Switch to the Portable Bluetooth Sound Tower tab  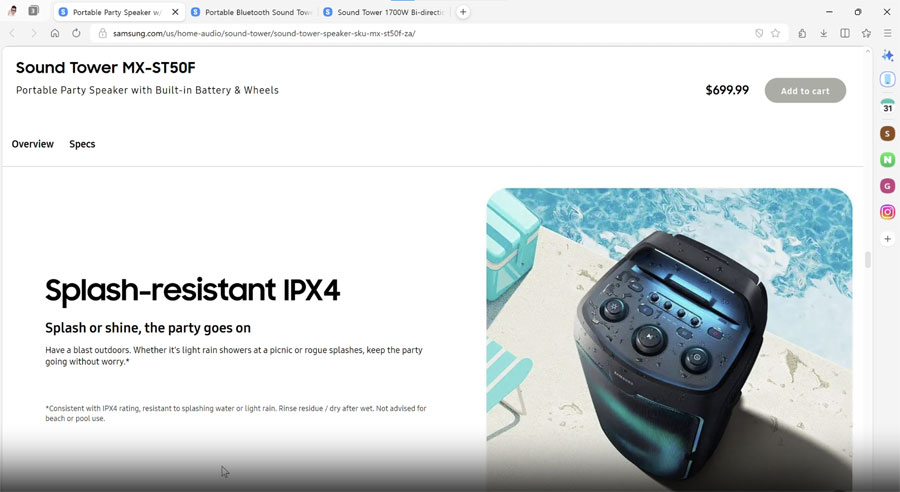click(x=252, y=11)
